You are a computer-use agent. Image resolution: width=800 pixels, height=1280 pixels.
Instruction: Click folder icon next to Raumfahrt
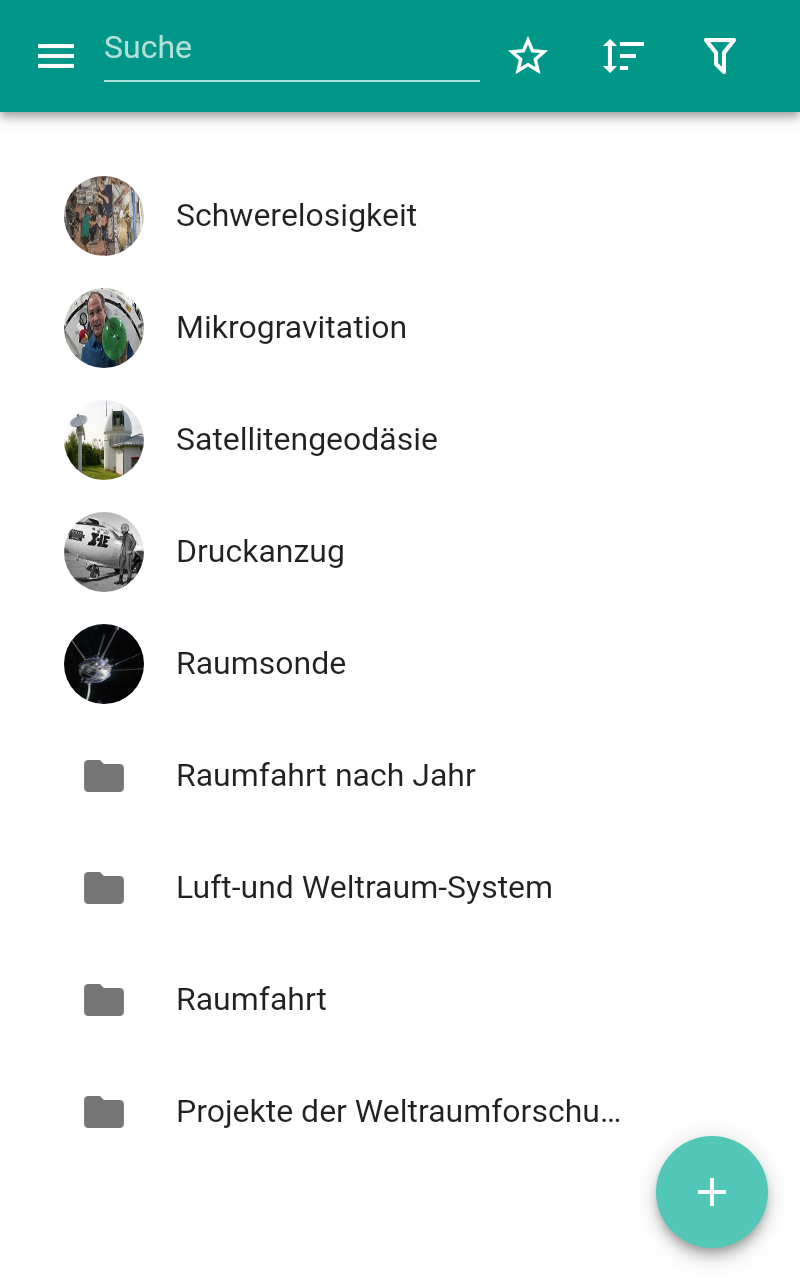(x=104, y=1000)
